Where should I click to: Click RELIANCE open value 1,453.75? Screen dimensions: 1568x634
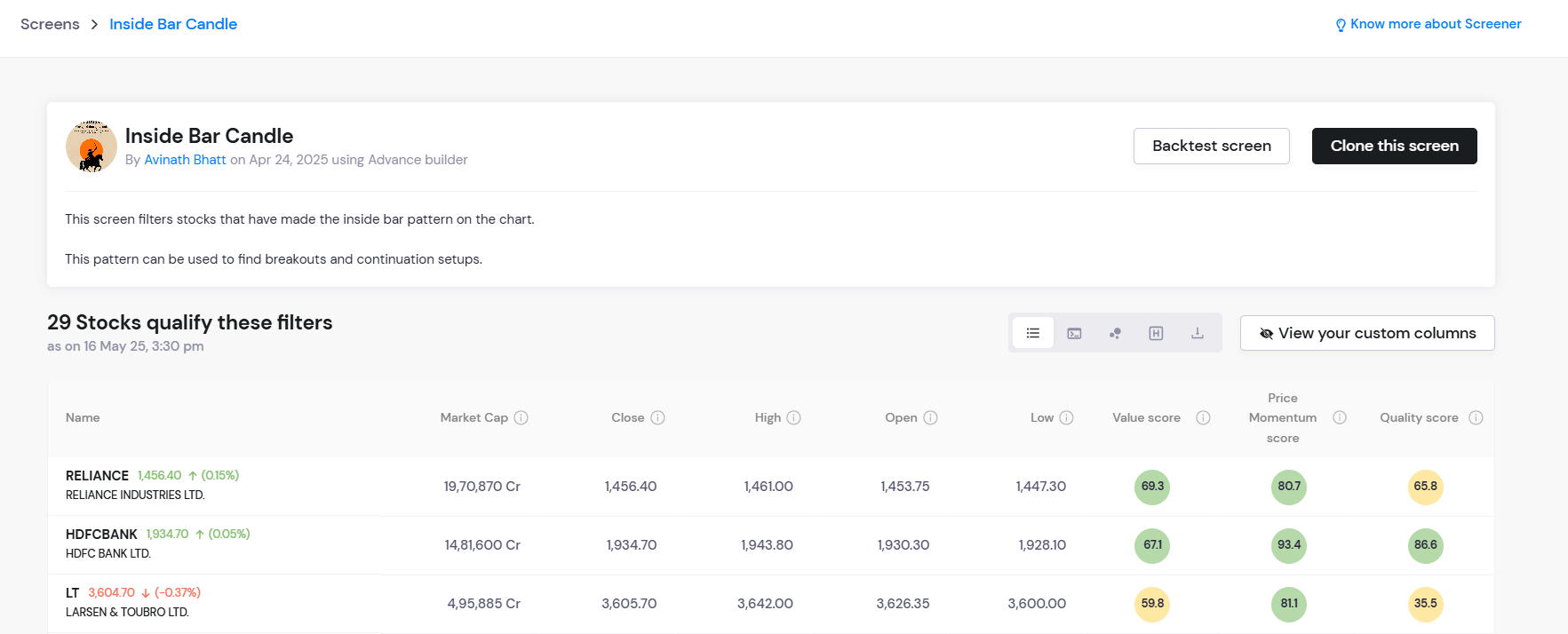click(x=905, y=487)
